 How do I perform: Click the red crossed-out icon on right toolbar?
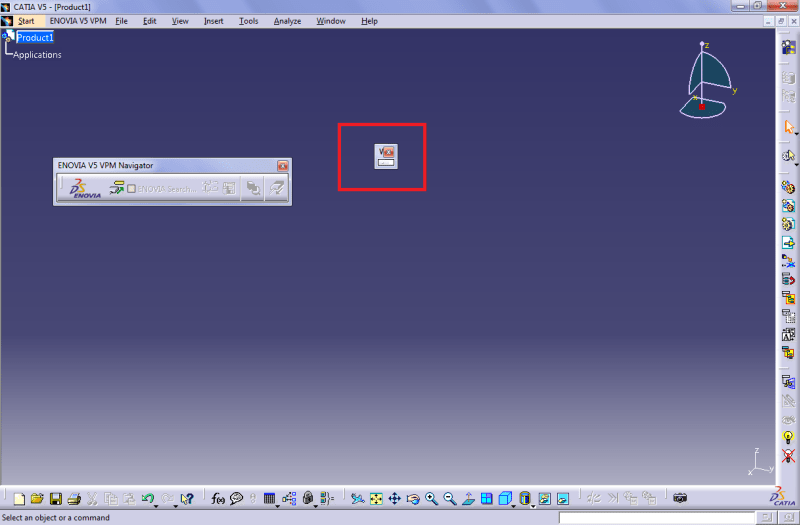coord(788,456)
